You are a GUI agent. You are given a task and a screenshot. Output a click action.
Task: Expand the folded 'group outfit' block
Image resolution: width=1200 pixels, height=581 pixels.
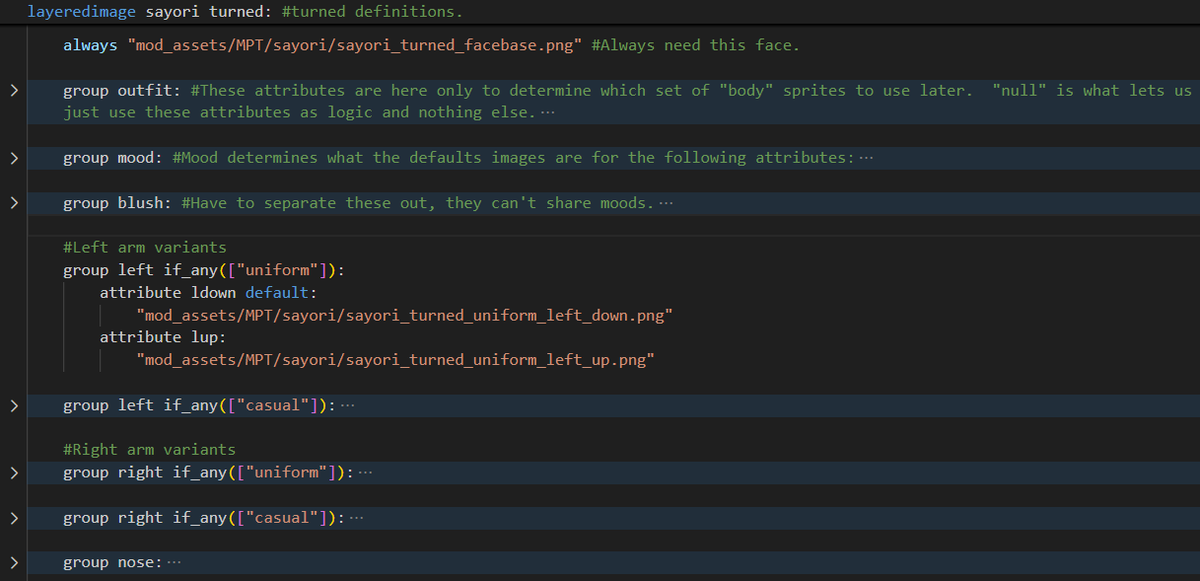pyautogui.click(x=13, y=91)
